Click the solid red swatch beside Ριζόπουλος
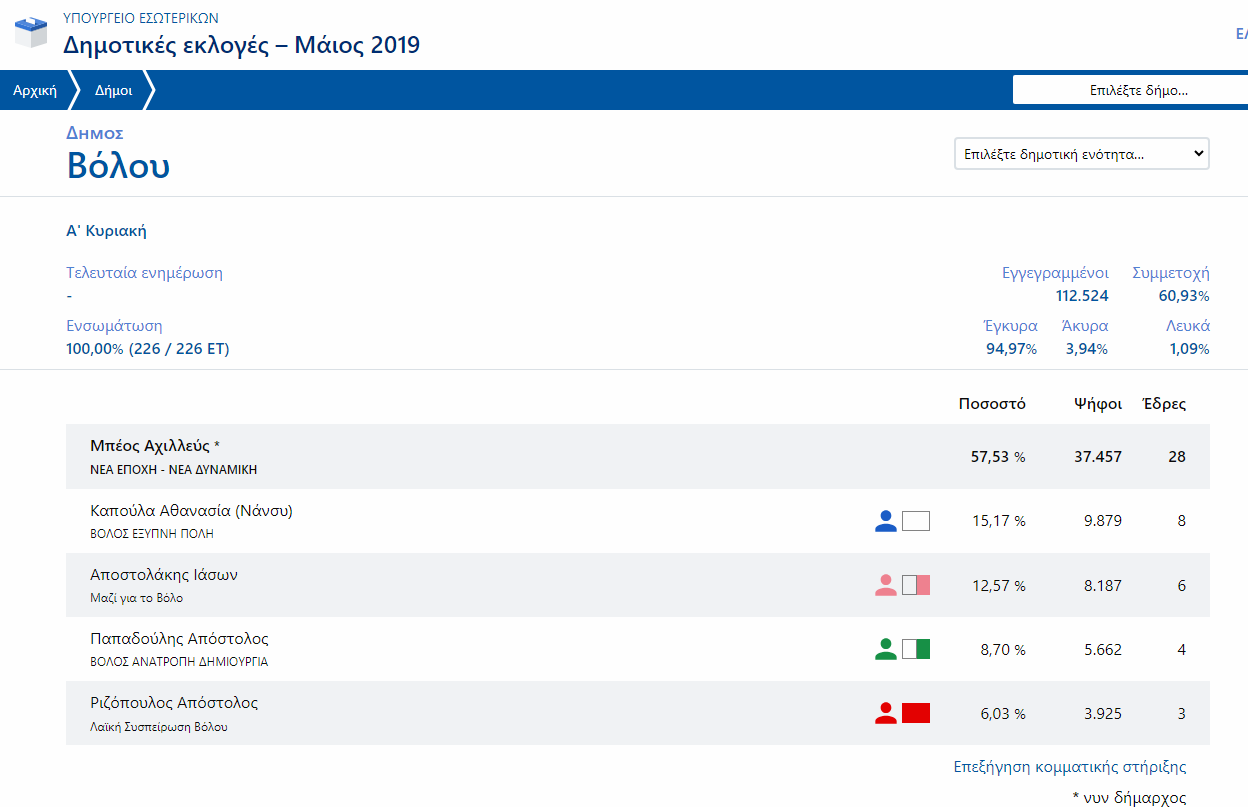Image resolution: width=1248 pixels, height=807 pixels. 916,713
